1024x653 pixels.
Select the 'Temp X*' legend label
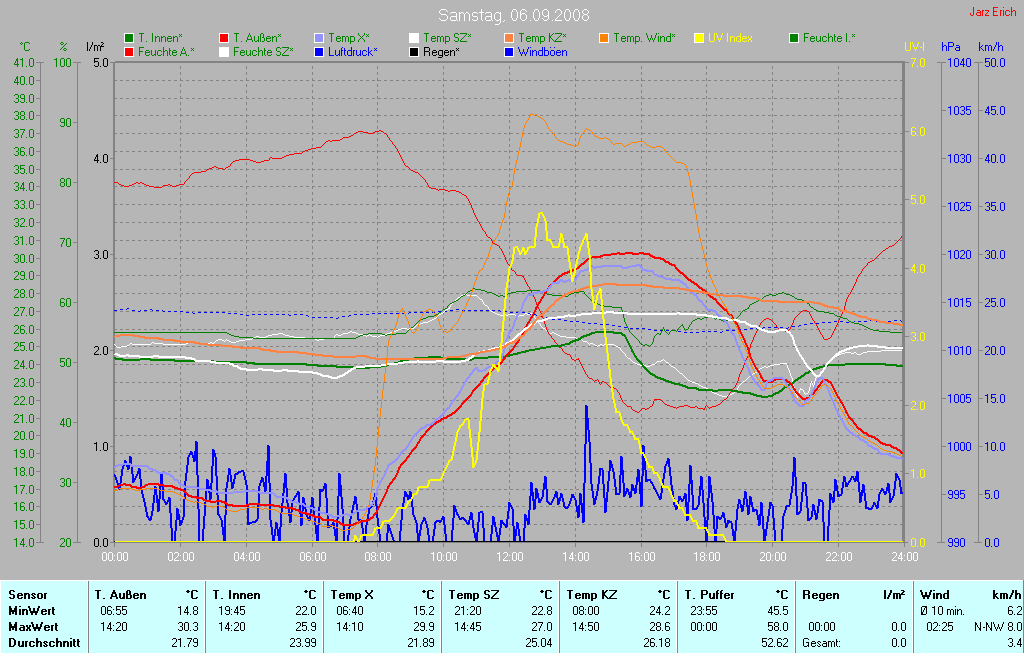[349, 39]
